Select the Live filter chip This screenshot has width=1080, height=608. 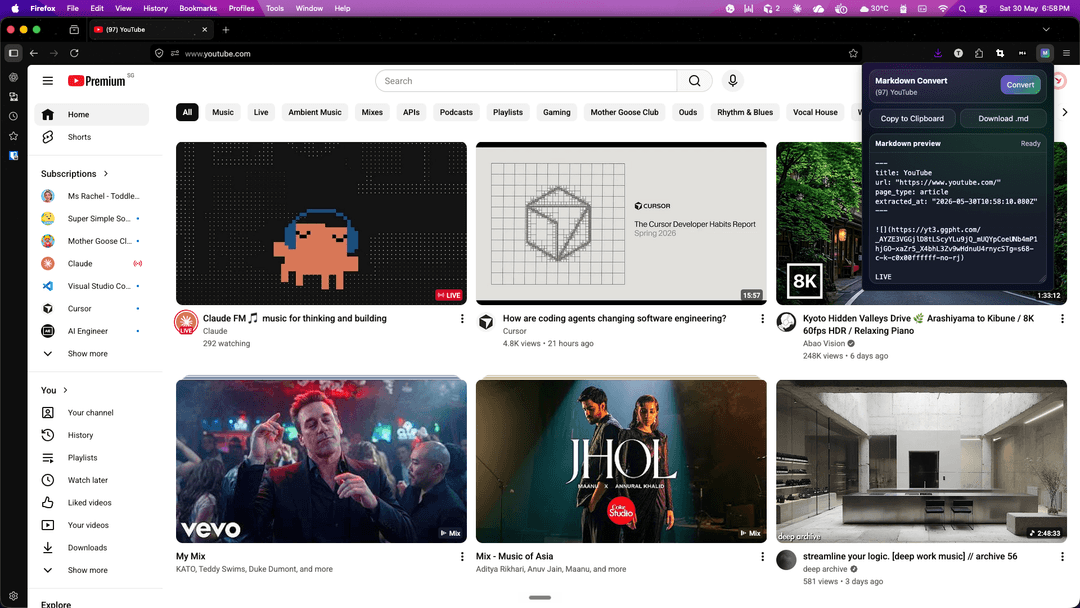[x=261, y=112]
